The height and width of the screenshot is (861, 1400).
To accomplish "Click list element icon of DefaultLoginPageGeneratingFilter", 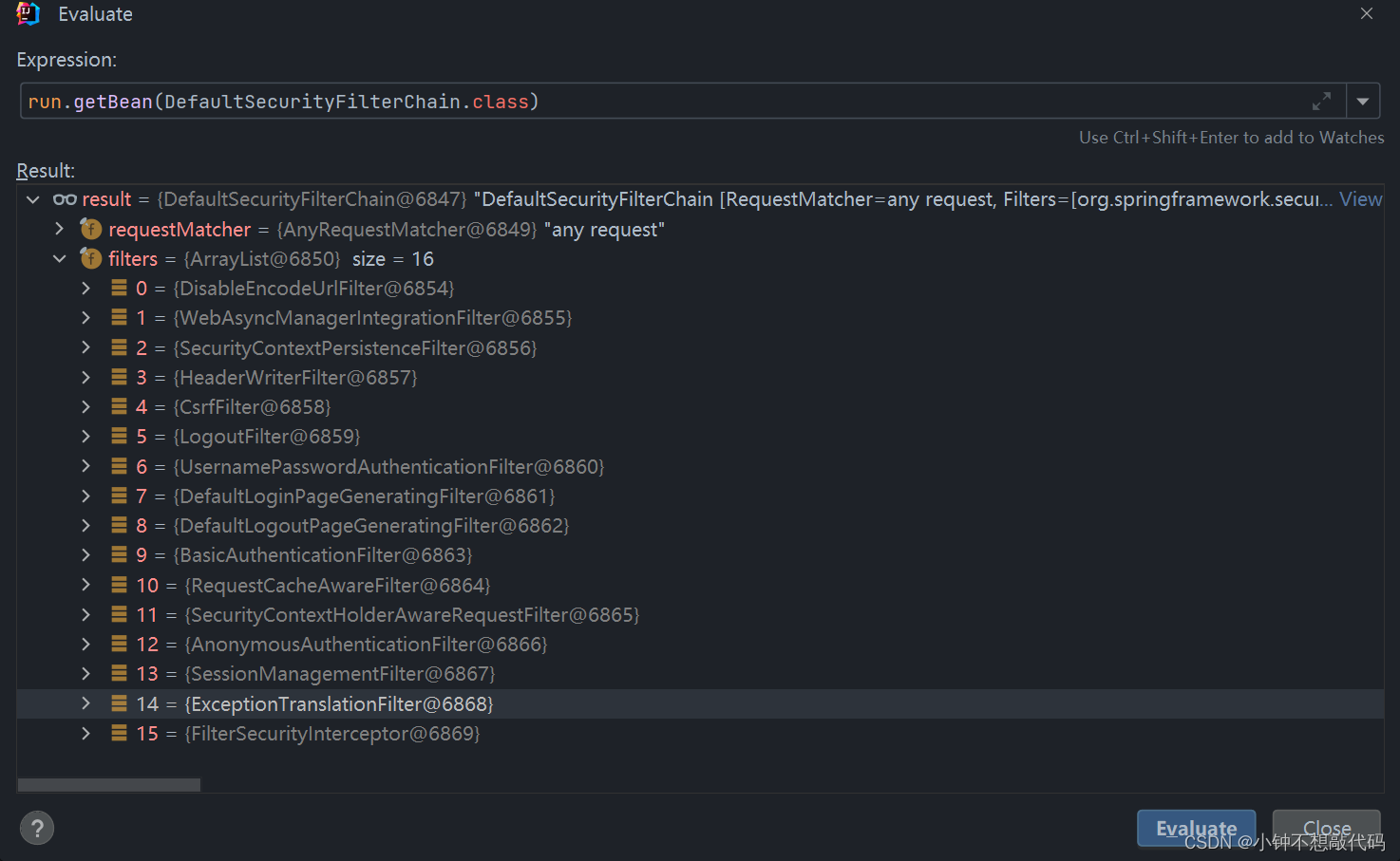I will click(x=119, y=496).
